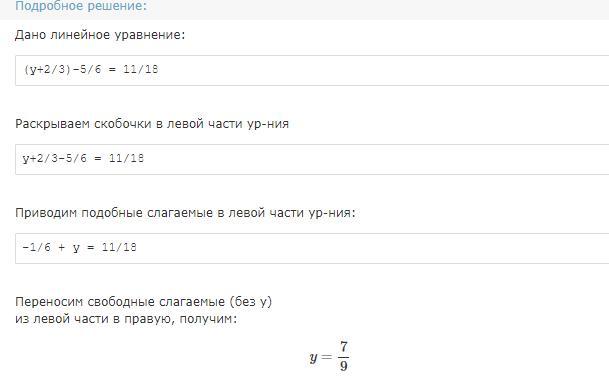Click the 'Дано линейное уравнение:' label
Image resolution: width=609 pixels, height=389 pixels.
[x=100, y=35]
